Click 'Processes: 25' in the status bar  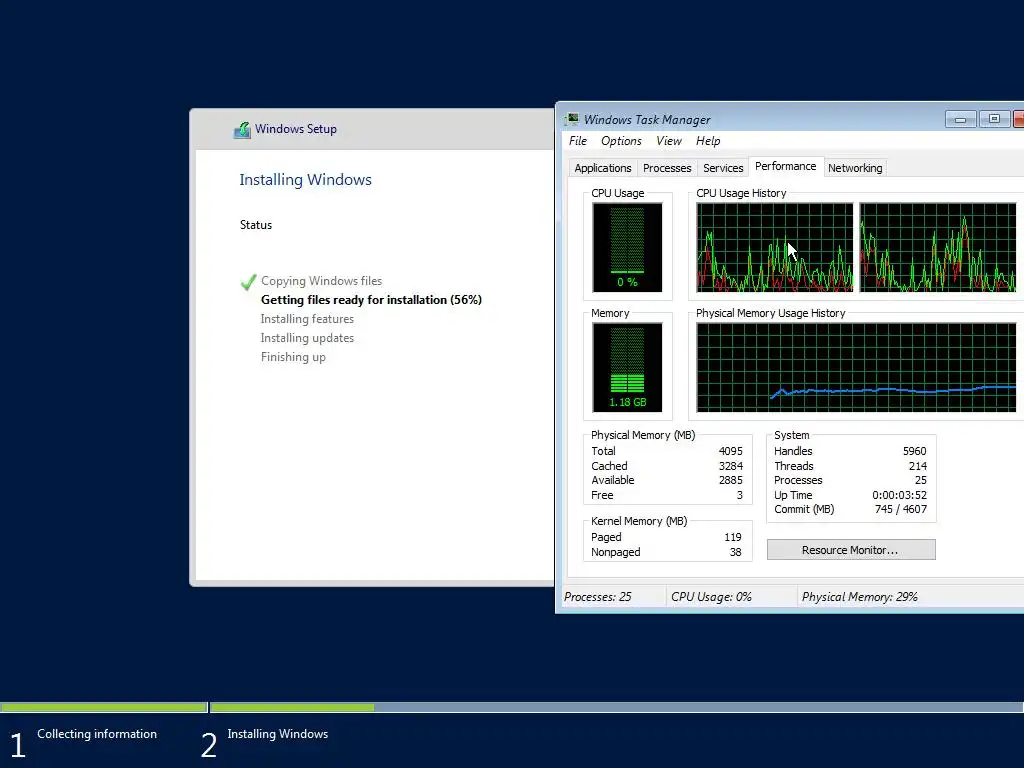pos(598,597)
